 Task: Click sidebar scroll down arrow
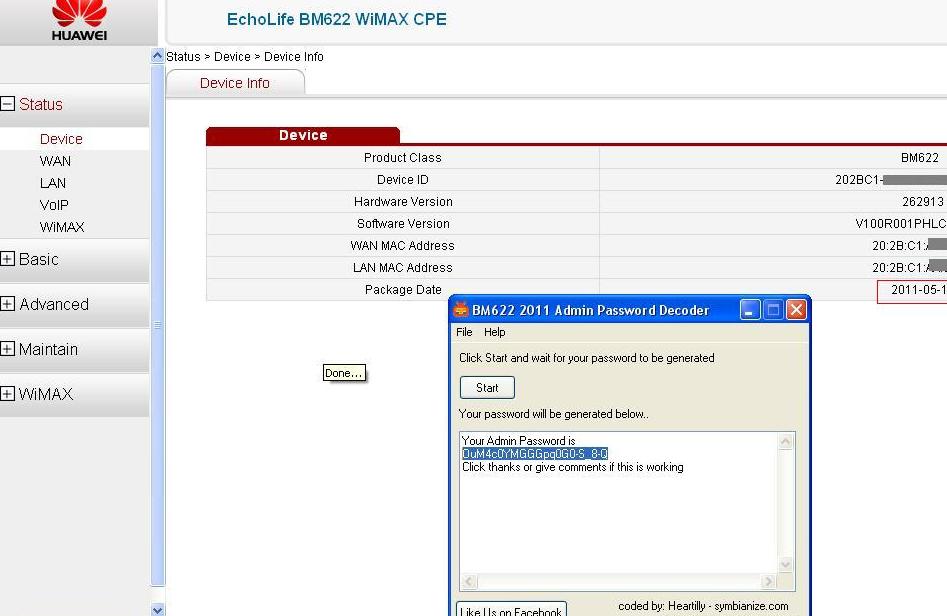point(158,609)
